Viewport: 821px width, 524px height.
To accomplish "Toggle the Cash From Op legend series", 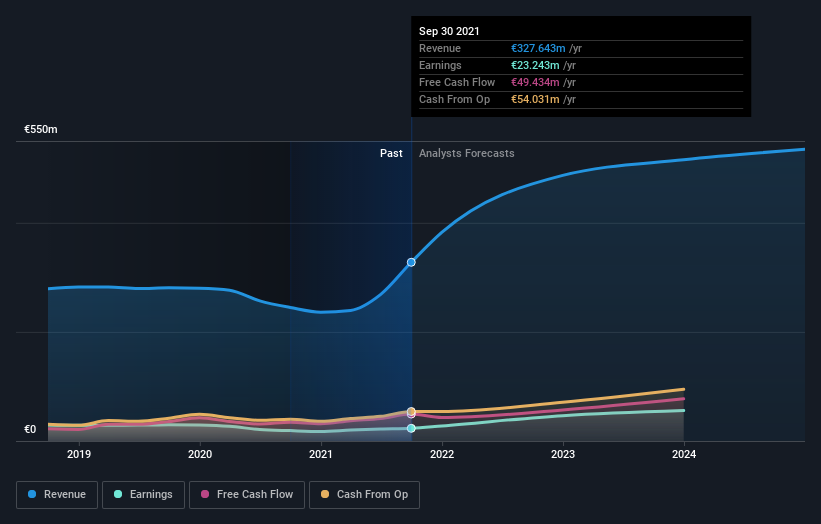I will point(364,495).
